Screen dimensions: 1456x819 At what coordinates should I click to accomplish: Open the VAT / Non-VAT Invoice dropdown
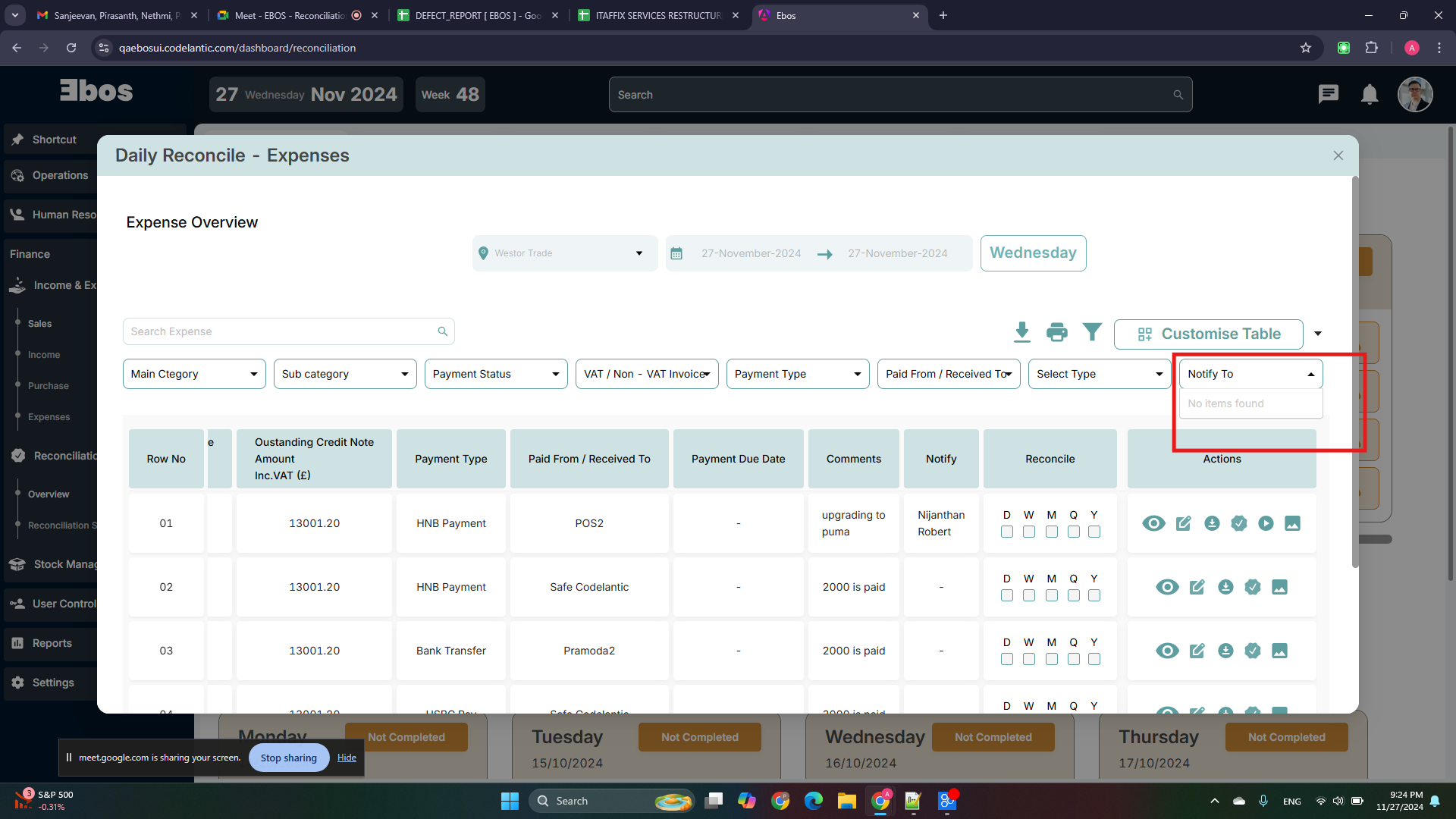[x=647, y=374]
